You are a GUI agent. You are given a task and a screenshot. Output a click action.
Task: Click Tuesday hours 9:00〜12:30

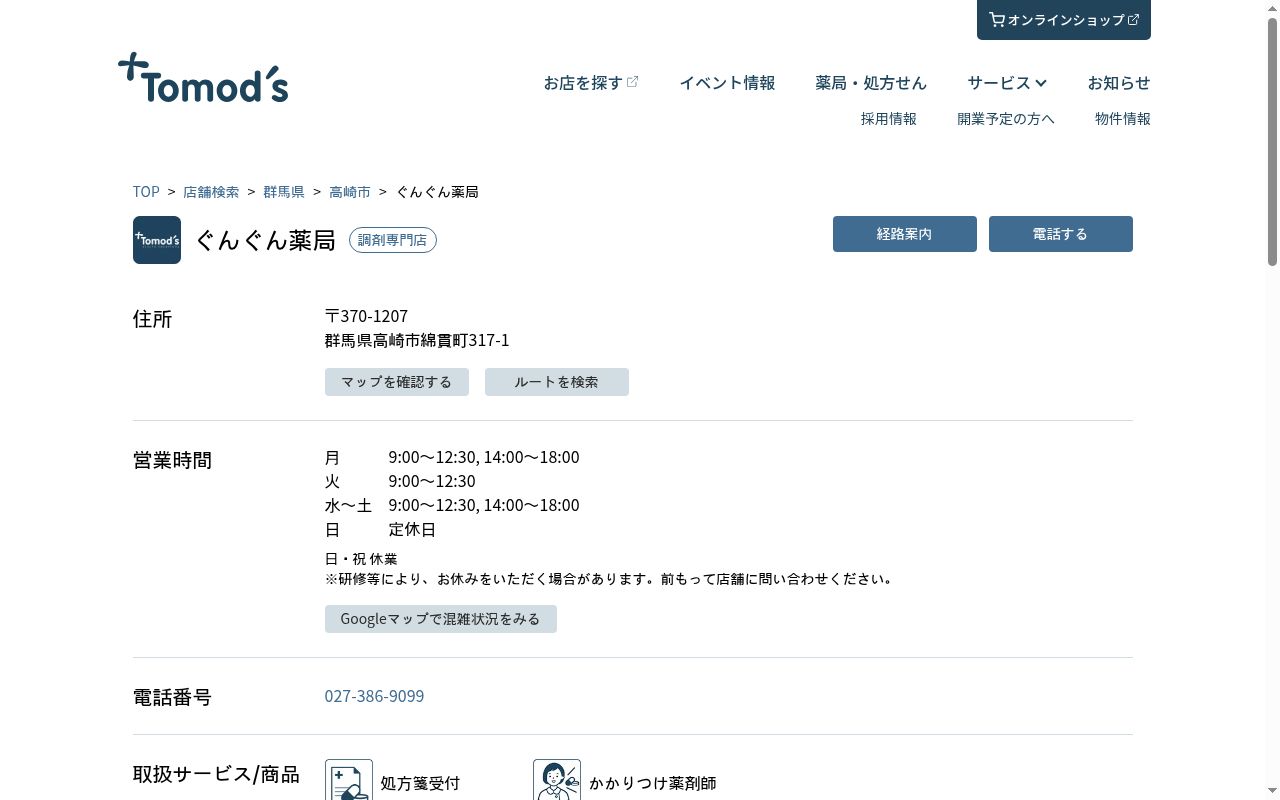pos(432,481)
